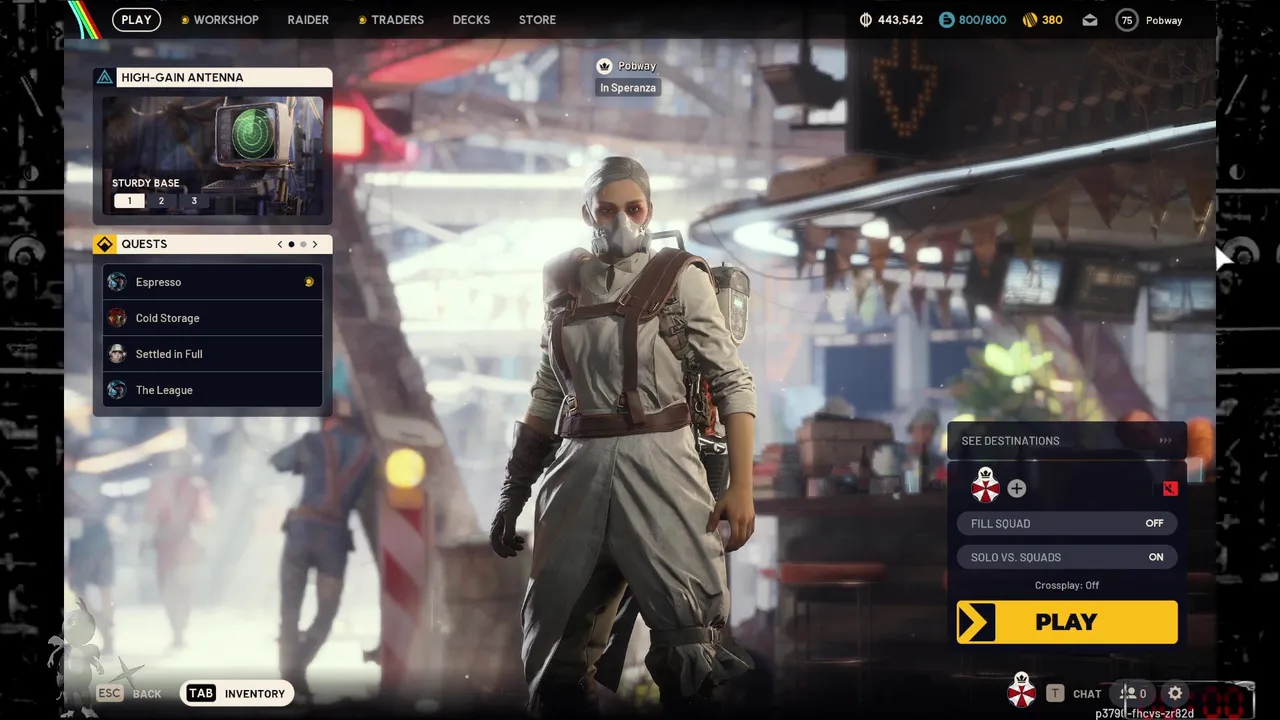
Task: Select Sturdy Base level 1
Action: [x=129, y=201]
